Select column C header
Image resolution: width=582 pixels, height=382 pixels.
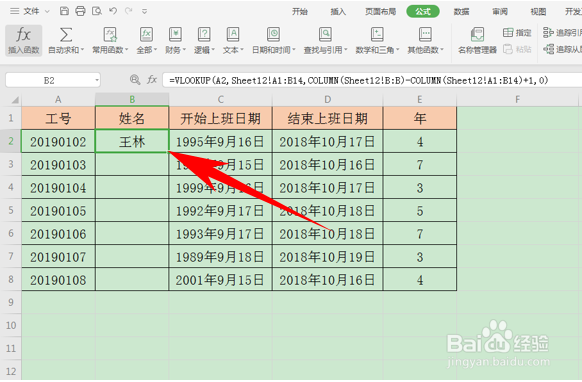point(220,99)
